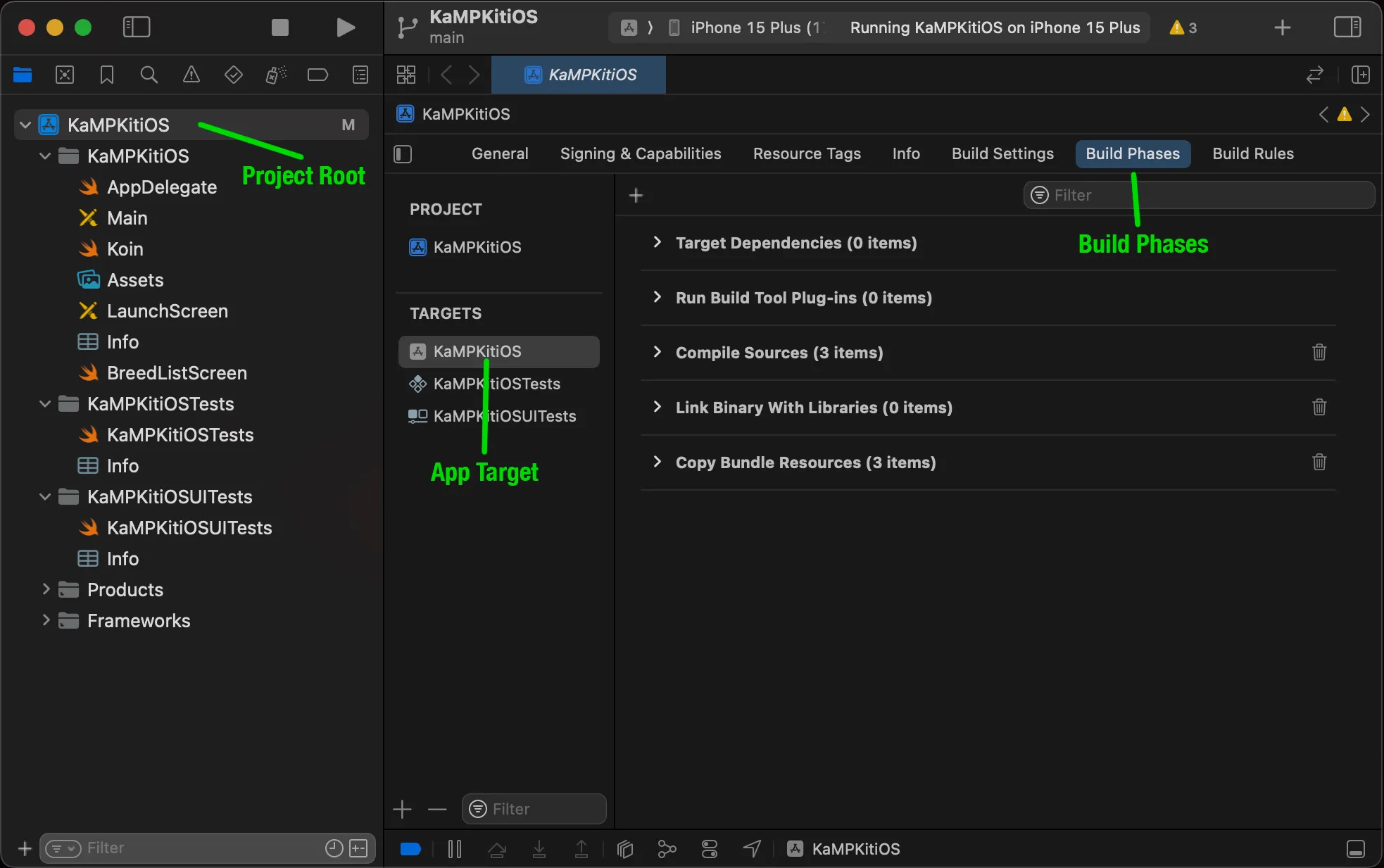Image resolution: width=1384 pixels, height=868 pixels.
Task: Open the debug navigator spray icon
Action: pyautogui.click(x=276, y=75)
